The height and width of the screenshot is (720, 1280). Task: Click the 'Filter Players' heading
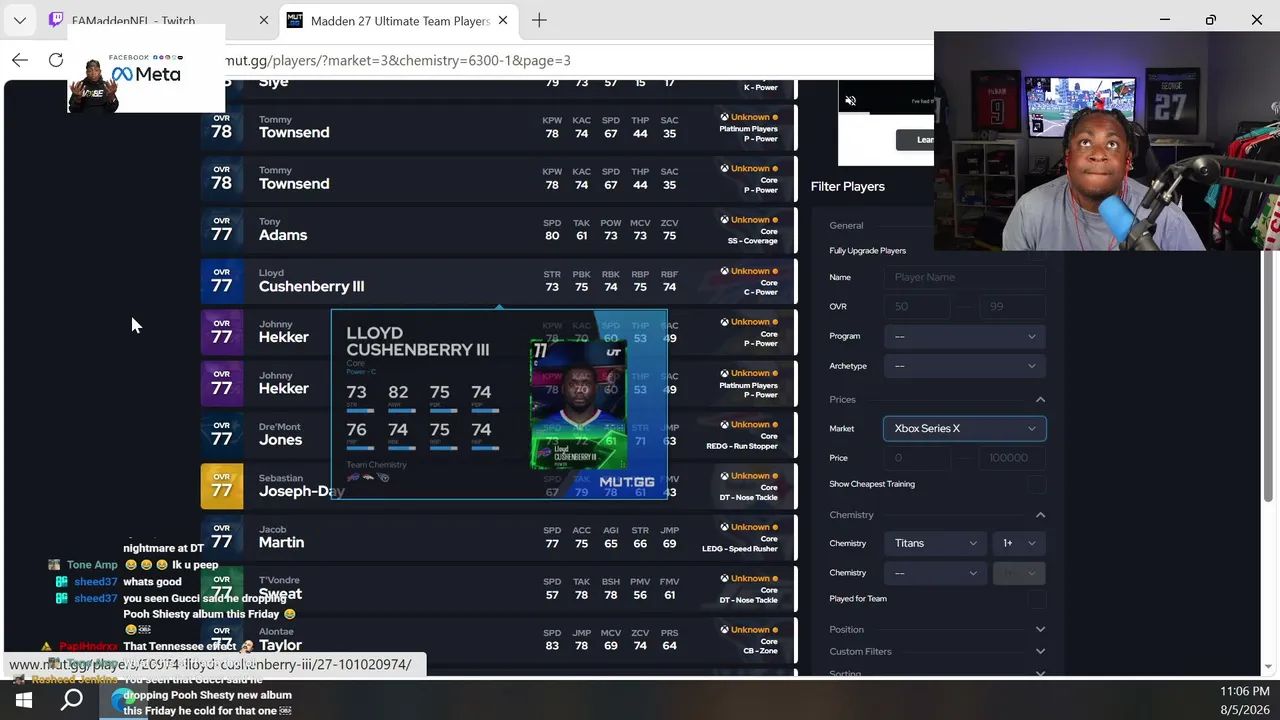pyautogui.click(x=848, y=186)
